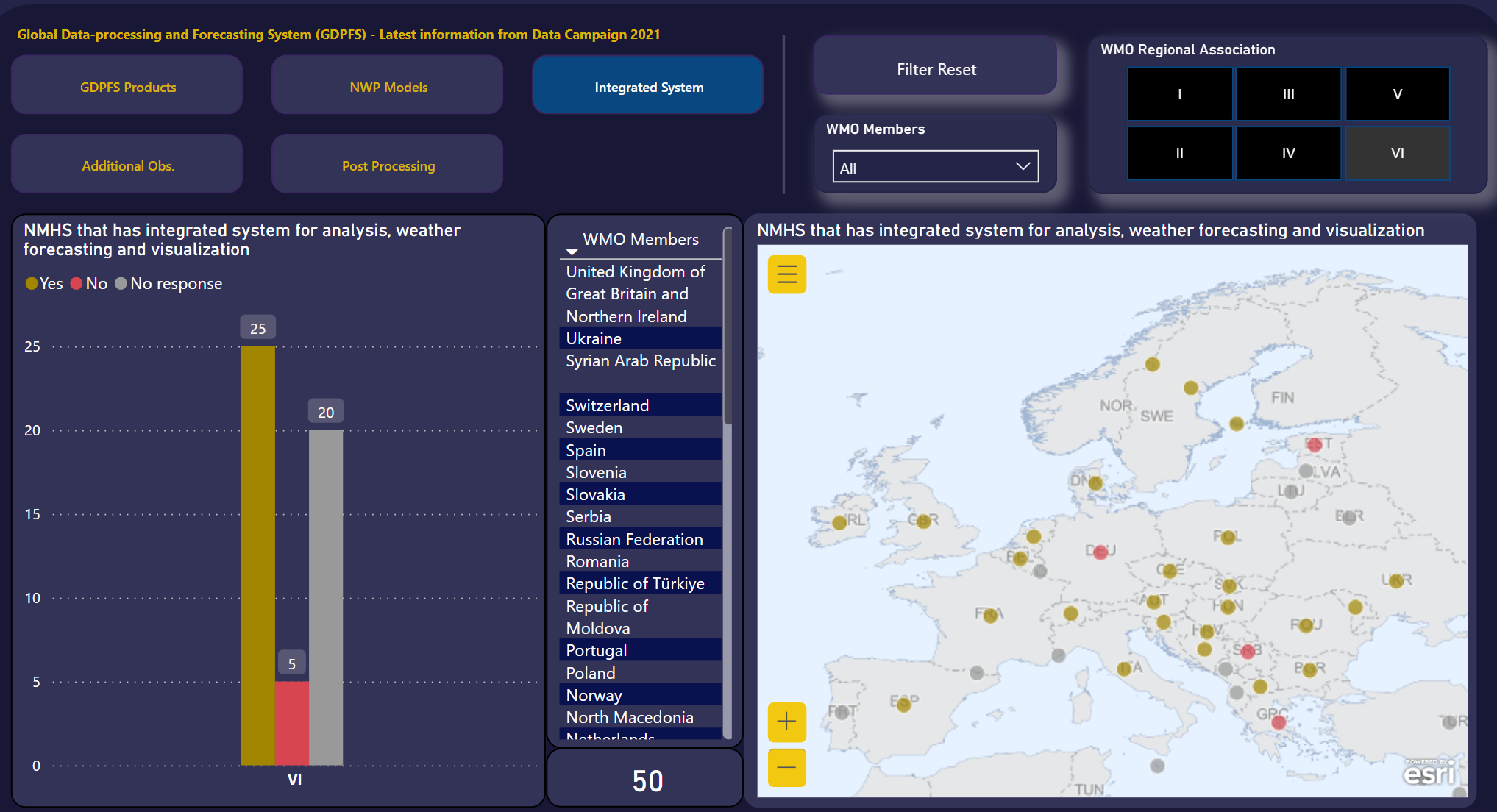1497x812 pixels.
Task: Toggle Regional Association I filter
Action: click(1179, 94)
